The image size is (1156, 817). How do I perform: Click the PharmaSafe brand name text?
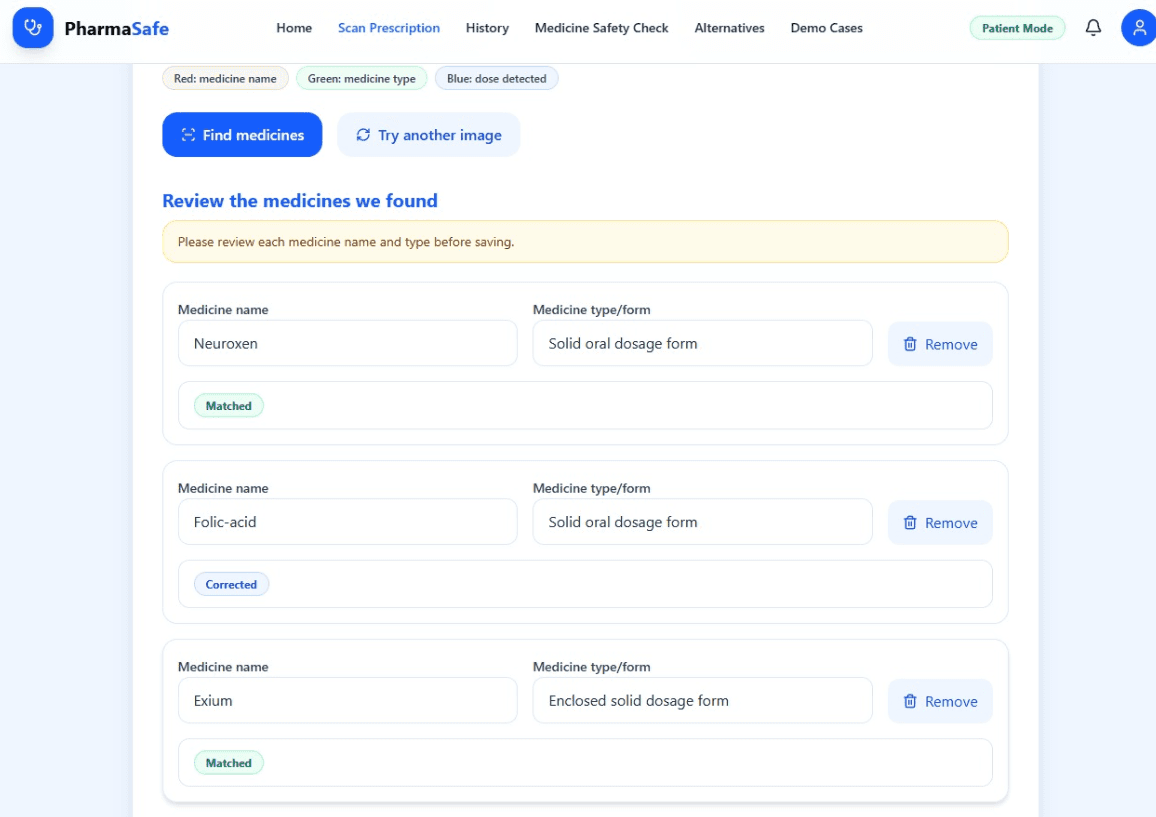[116, 29]
